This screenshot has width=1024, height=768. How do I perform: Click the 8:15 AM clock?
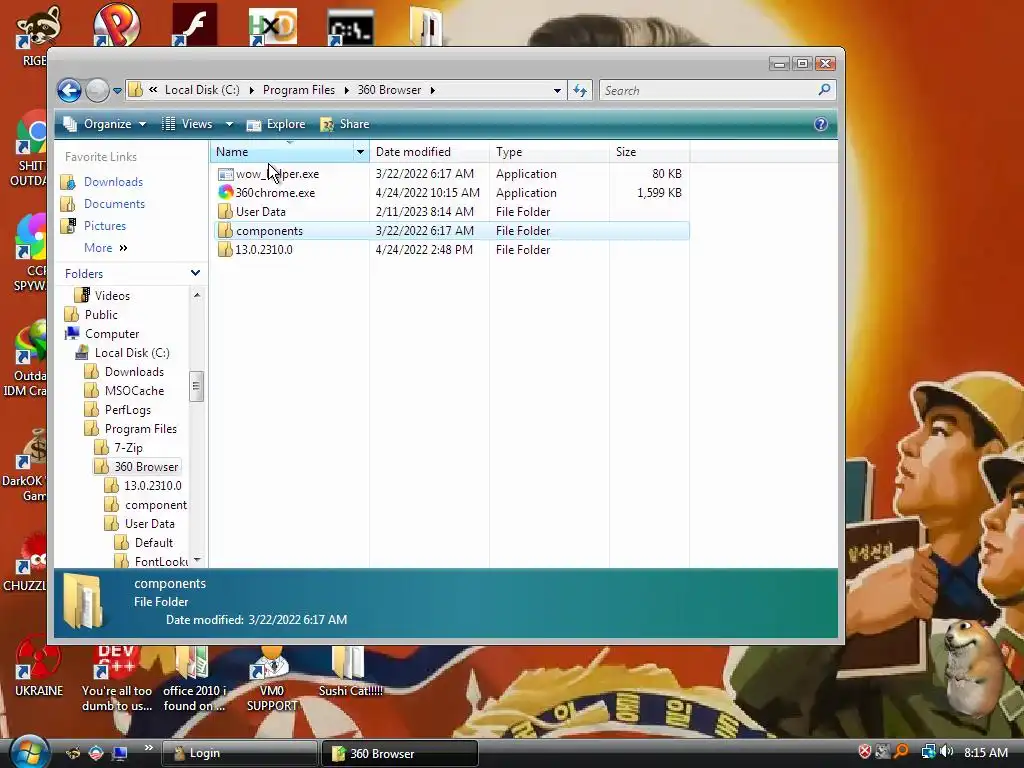click(x=985, y=752)
